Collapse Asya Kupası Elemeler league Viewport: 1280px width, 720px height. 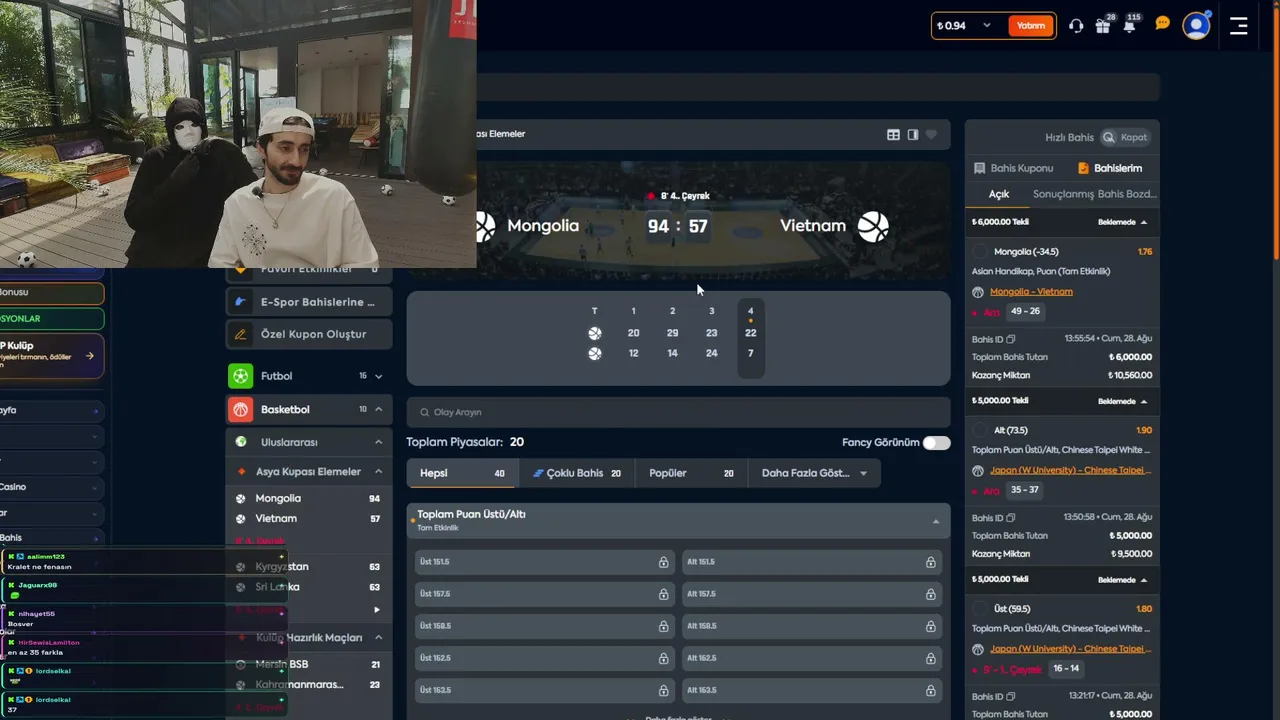coord(378,471)
